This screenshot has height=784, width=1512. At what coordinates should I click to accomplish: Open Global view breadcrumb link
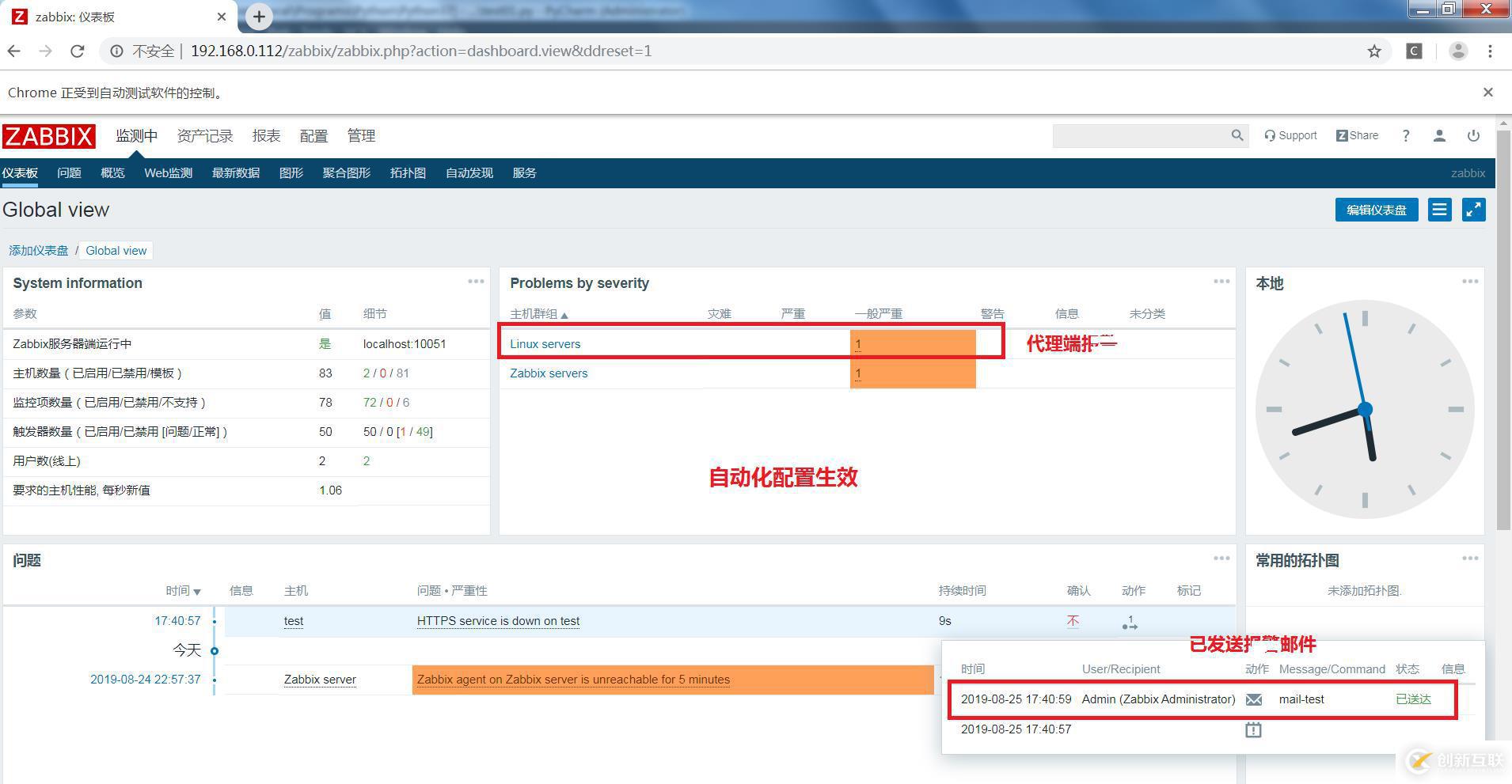coord(116,251)
